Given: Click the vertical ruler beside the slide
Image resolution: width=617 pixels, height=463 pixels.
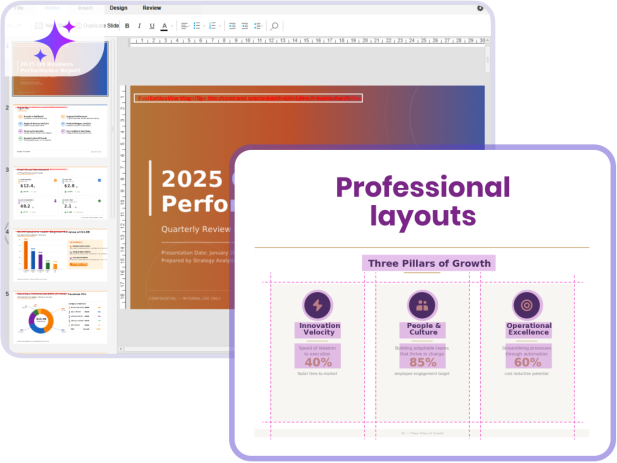Looking at the screenshot, I should coord(123,197).
